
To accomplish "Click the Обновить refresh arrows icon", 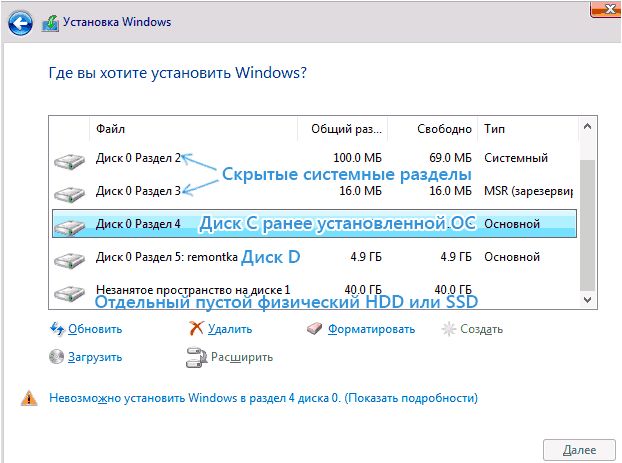I will [57, 329].
